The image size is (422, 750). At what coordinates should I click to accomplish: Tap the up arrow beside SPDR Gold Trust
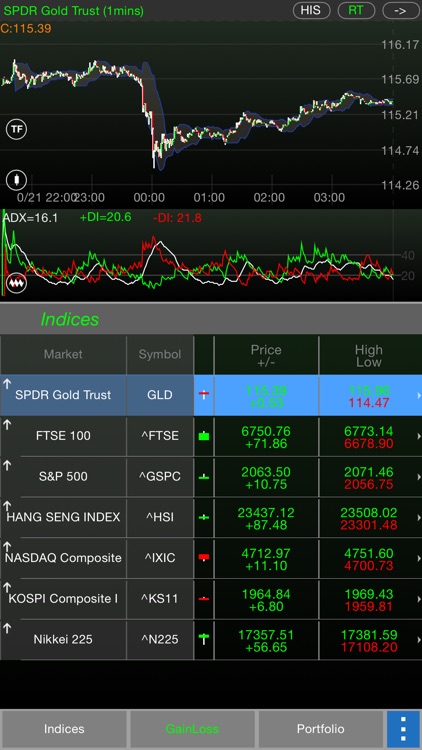point(7,384)
